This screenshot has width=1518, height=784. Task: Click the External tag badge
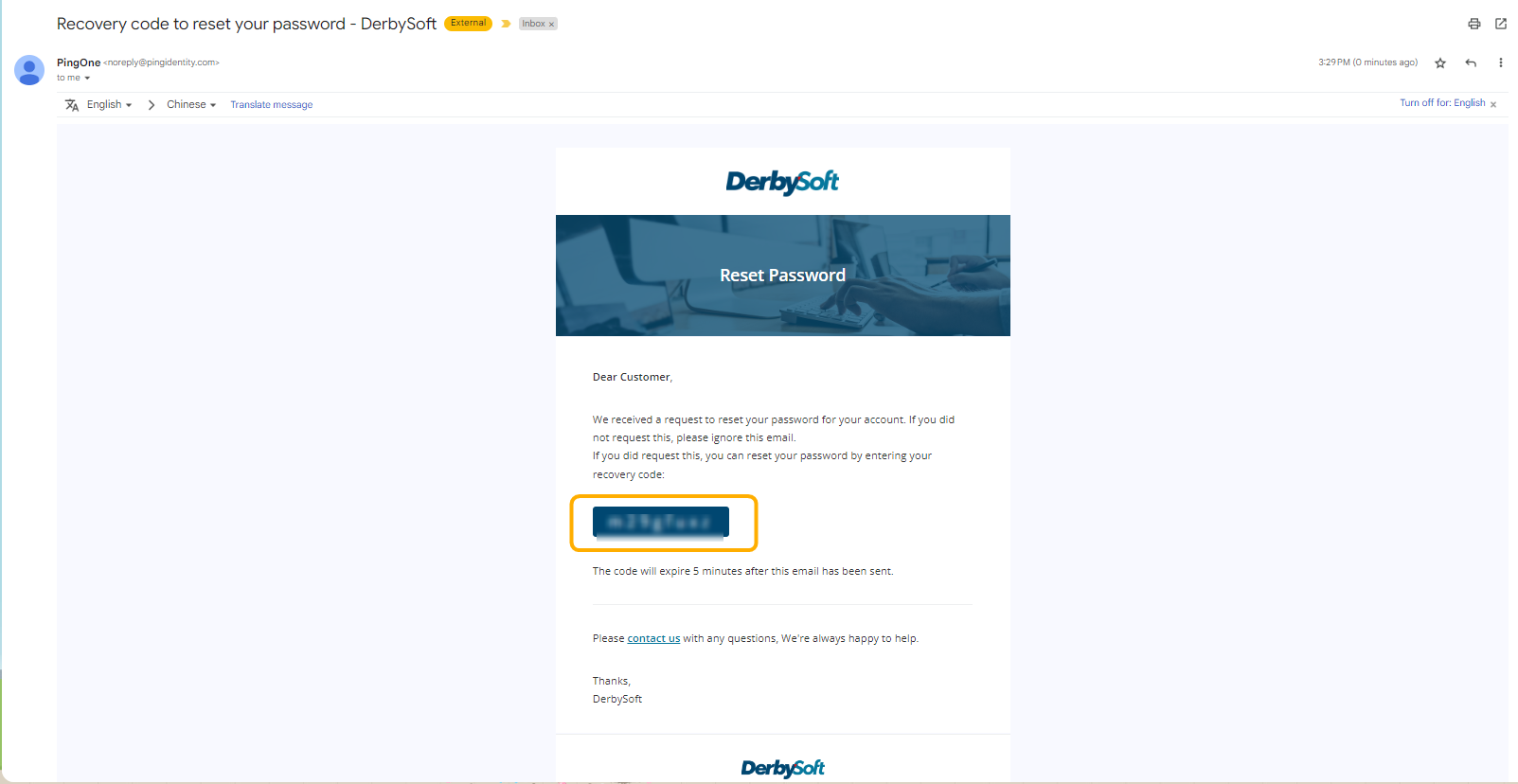(x=468, y=24)
